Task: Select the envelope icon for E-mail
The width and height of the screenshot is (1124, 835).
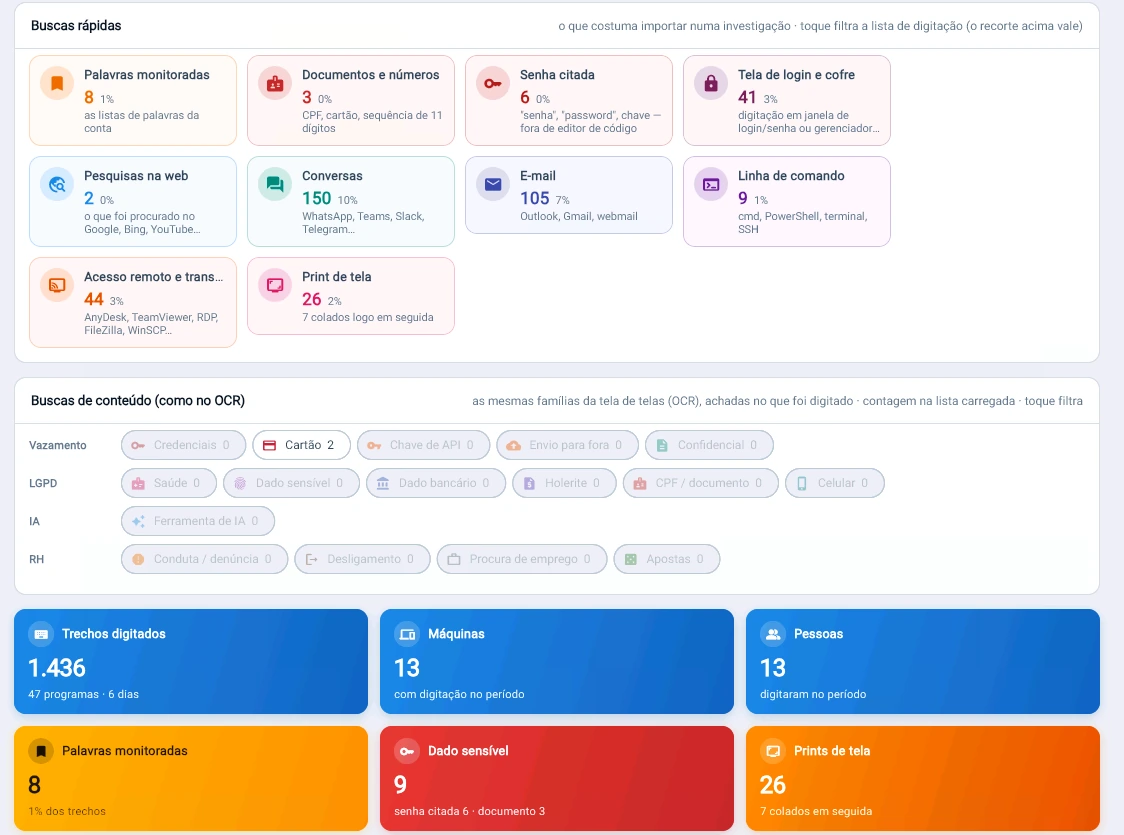Action: point(493,184)
